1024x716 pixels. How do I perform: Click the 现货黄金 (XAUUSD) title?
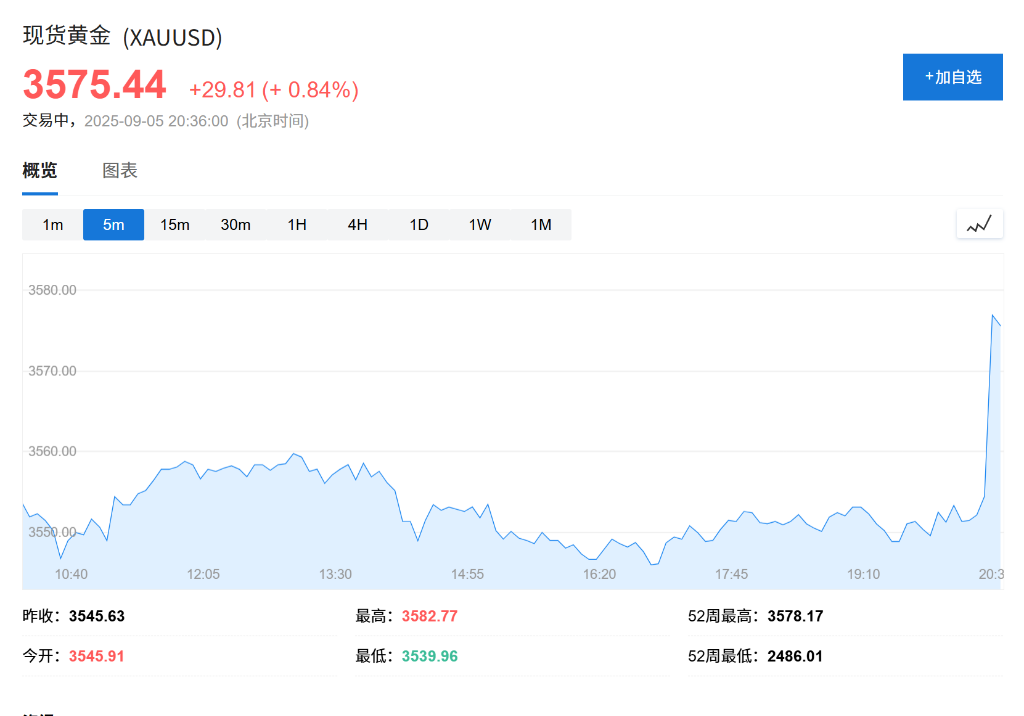pos(122,37)
